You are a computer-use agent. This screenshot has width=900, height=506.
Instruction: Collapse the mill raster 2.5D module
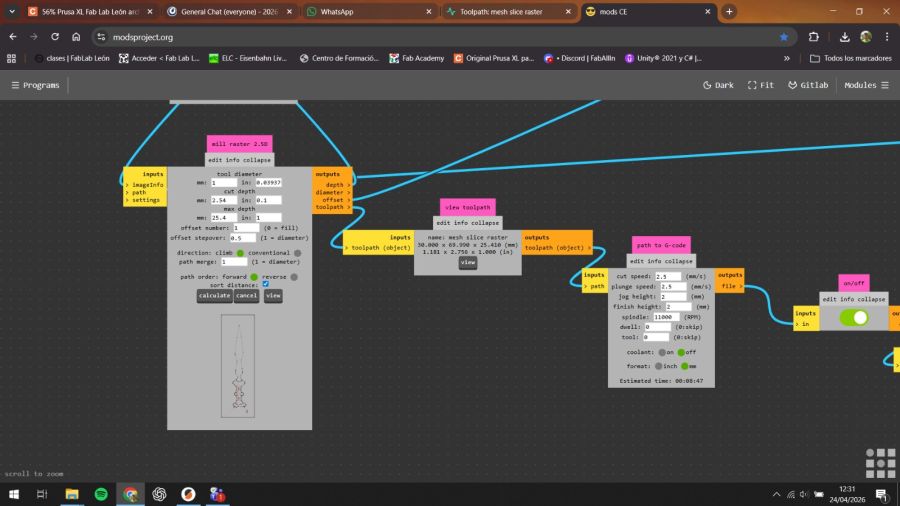[257, 160]
